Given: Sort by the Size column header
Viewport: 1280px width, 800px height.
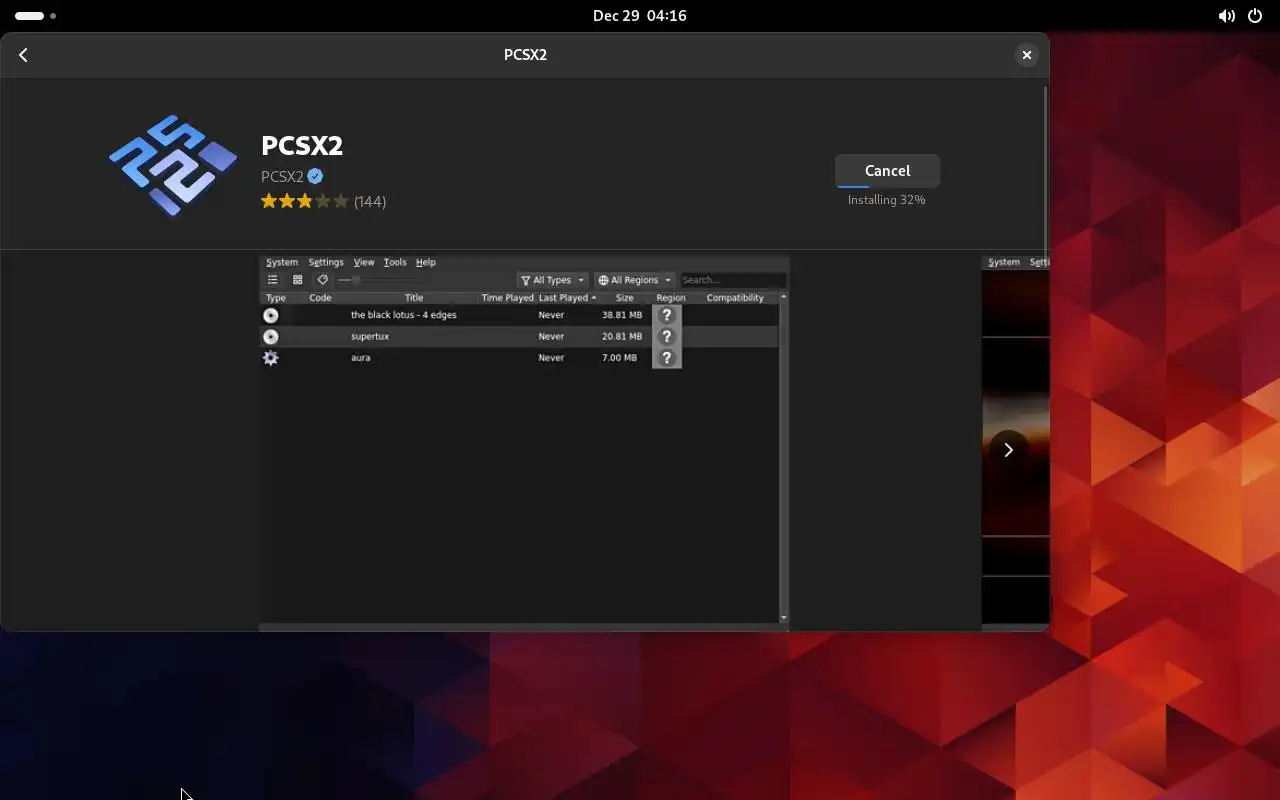Looking at the screenshot, I should 625,298.
